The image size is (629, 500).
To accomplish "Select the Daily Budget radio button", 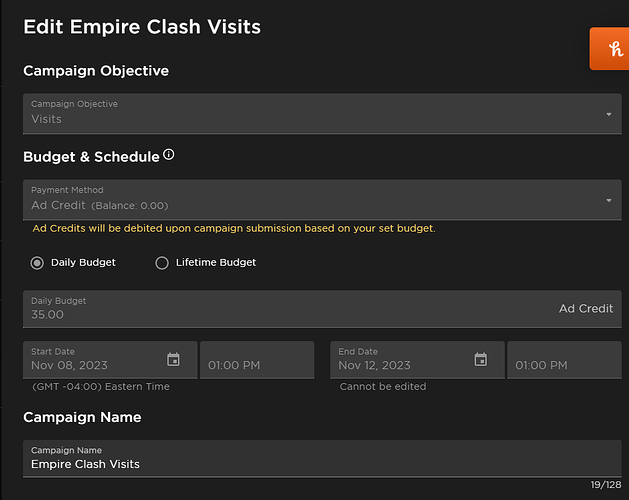I will pyautogui.click(x=37, y=263).
